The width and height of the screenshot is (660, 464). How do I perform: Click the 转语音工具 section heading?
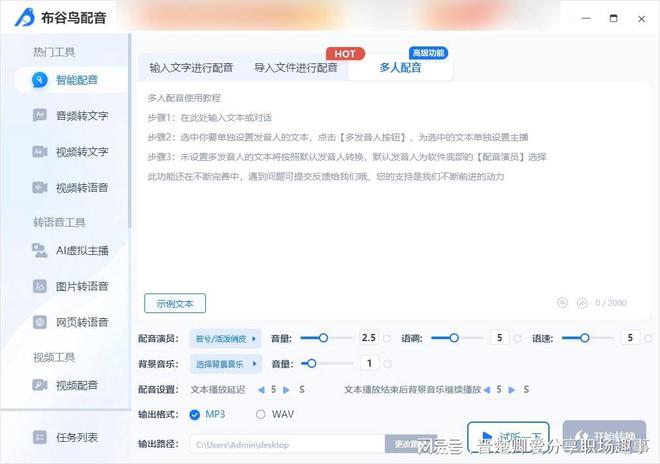(59, 222)
